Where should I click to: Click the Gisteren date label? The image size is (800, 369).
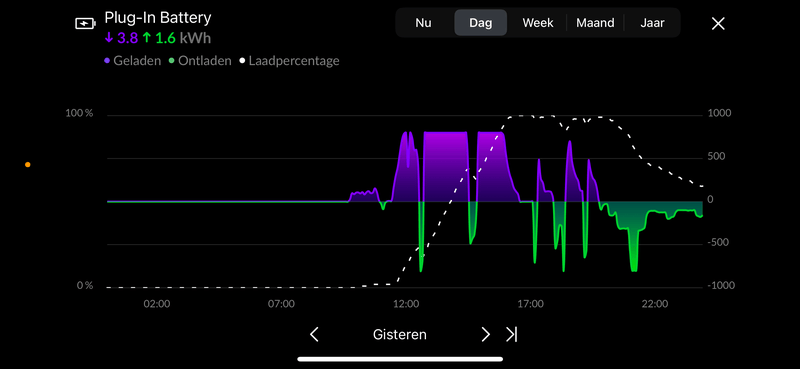(399, 335)
